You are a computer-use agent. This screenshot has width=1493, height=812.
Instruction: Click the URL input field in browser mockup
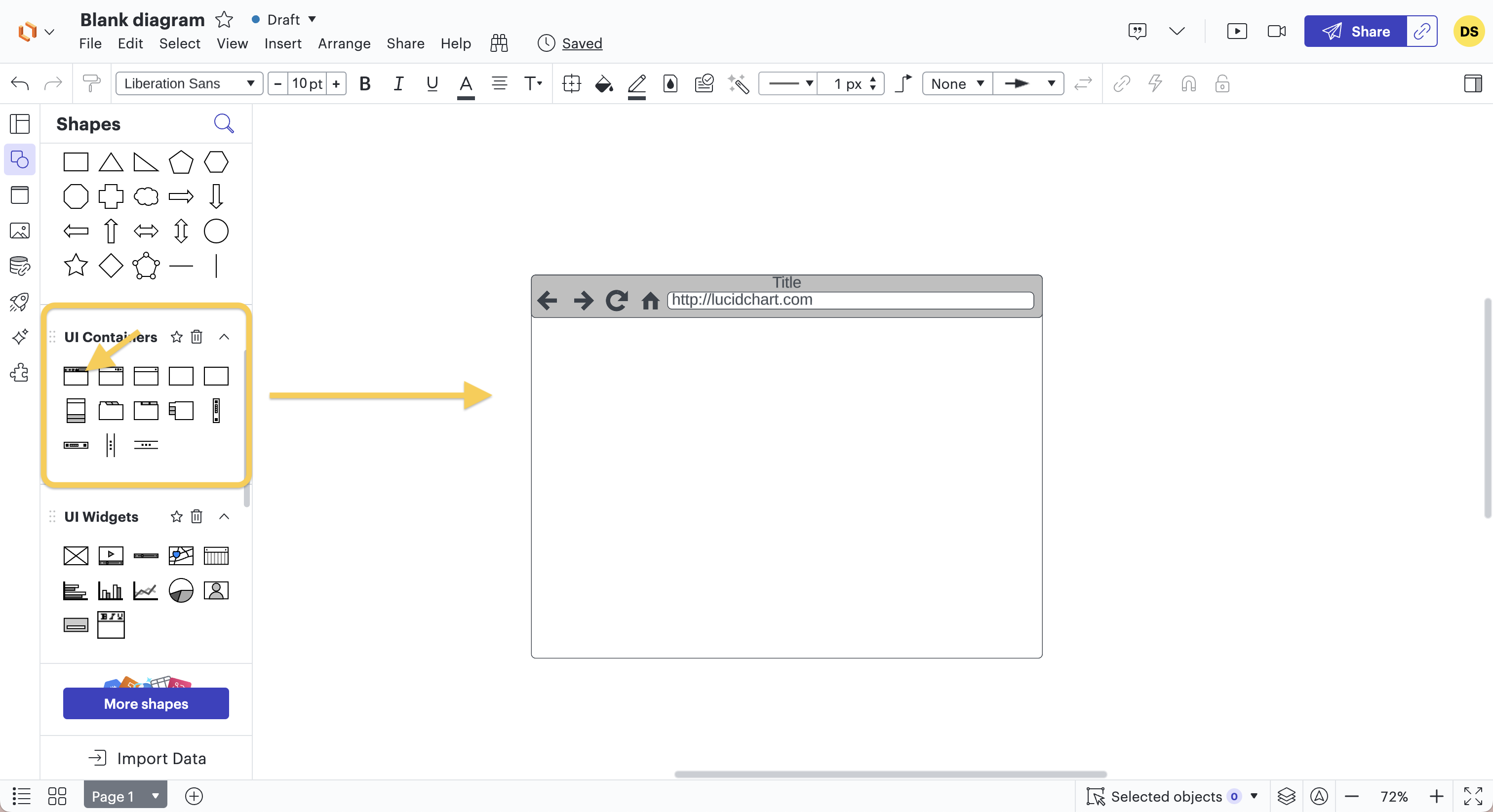tap(850, 300)
